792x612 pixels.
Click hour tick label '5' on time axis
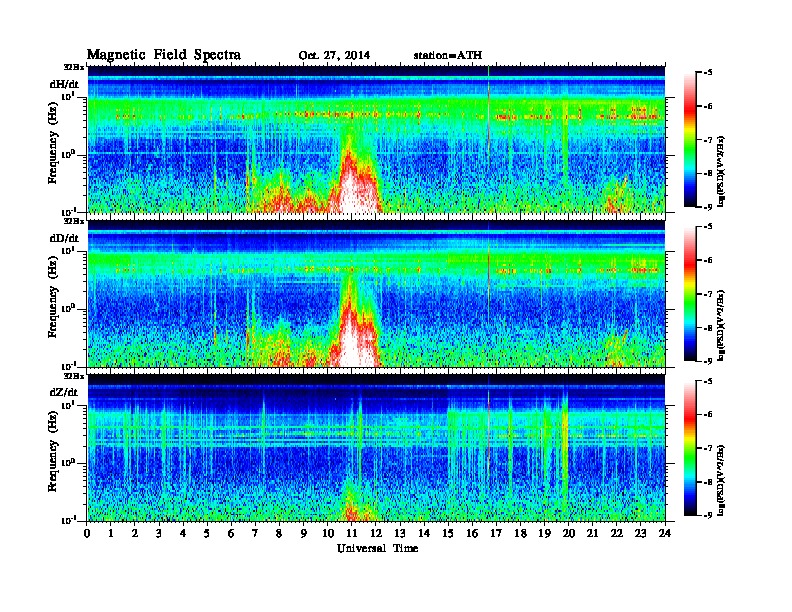tap(208, 534)
